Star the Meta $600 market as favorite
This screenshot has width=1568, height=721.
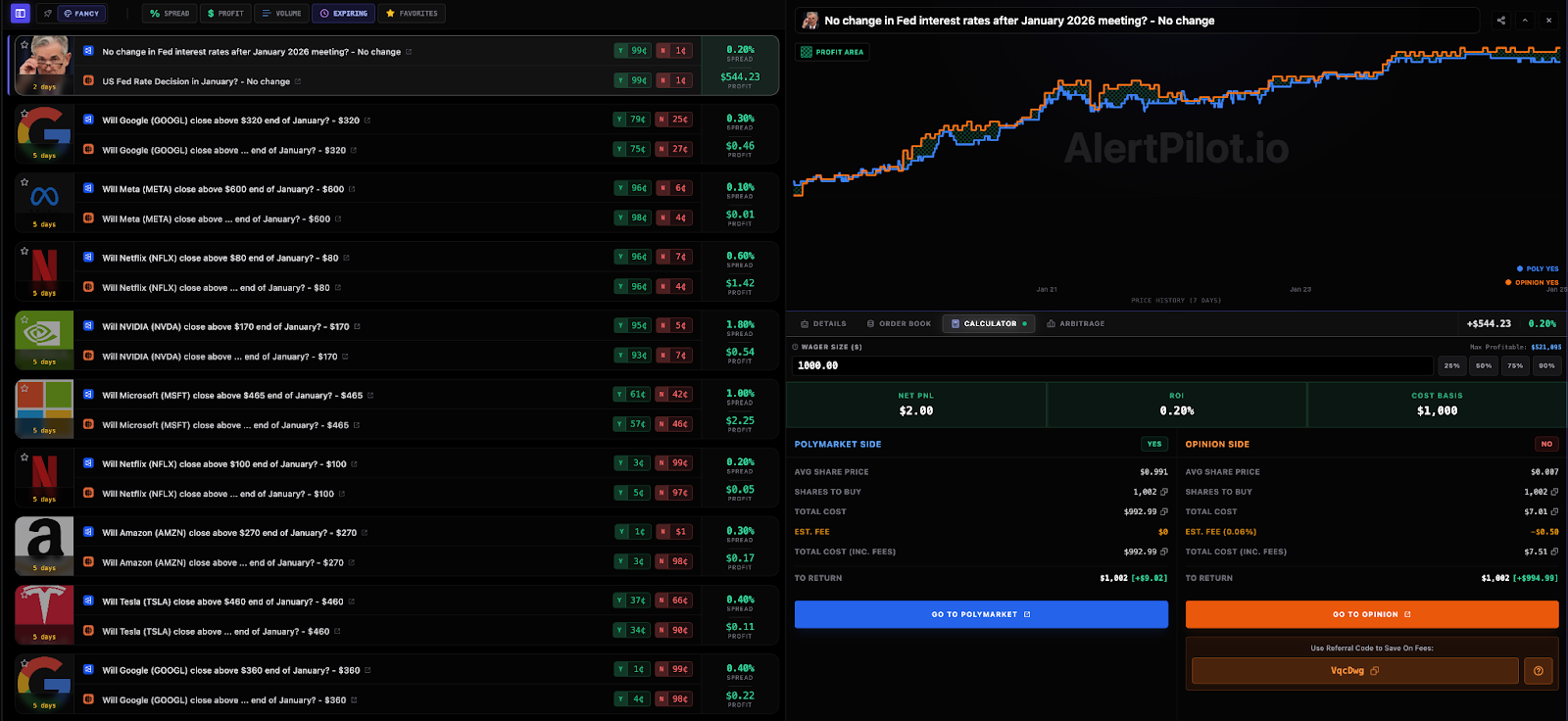click(x=24, y=182)
